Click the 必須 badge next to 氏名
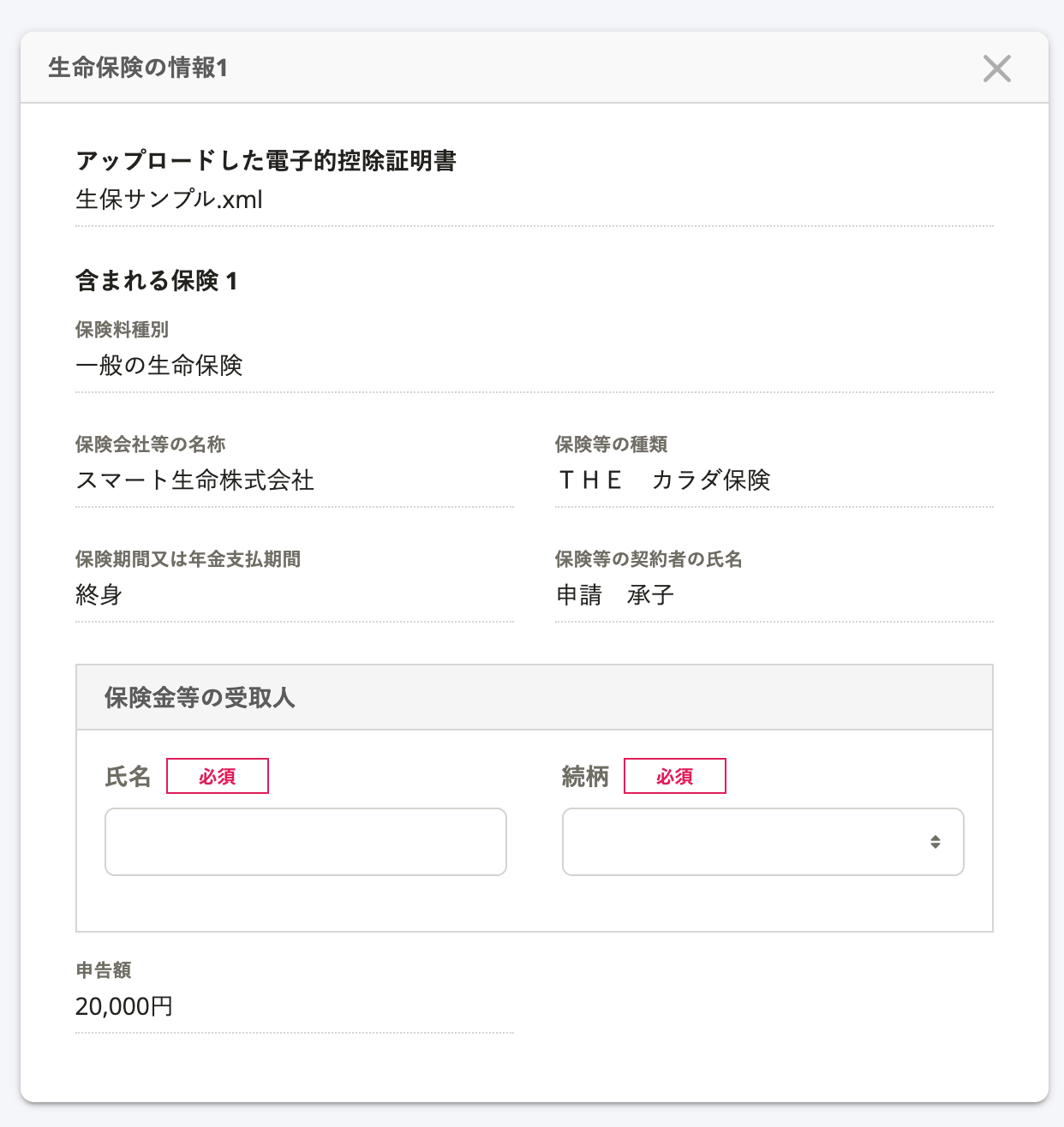Viewport: 1064px width, 1127px height. click(x=217, y=776)
